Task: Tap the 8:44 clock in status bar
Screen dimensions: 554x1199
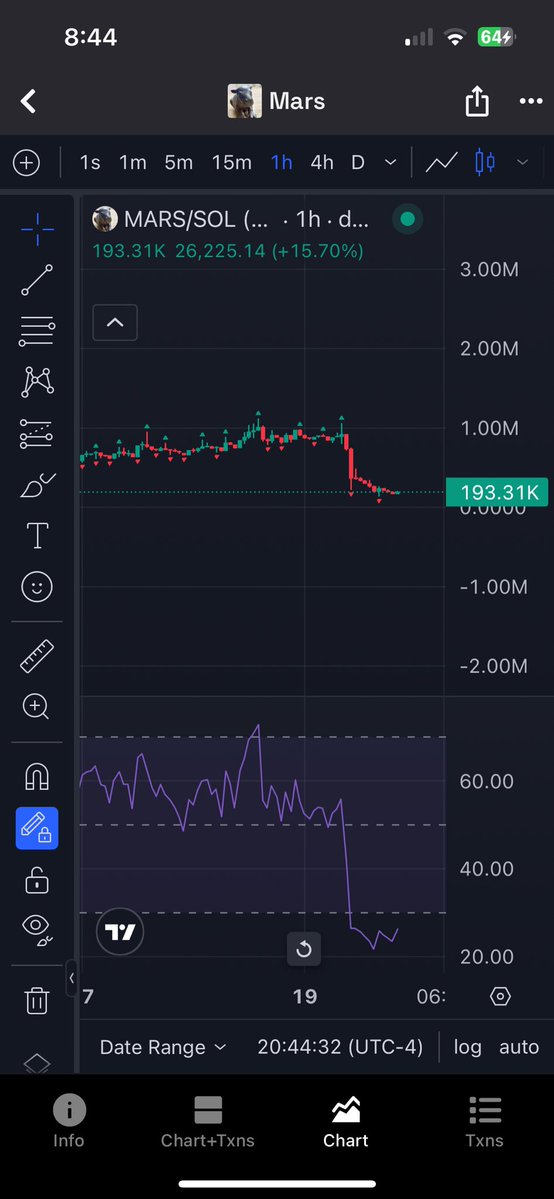Action: 90,37
